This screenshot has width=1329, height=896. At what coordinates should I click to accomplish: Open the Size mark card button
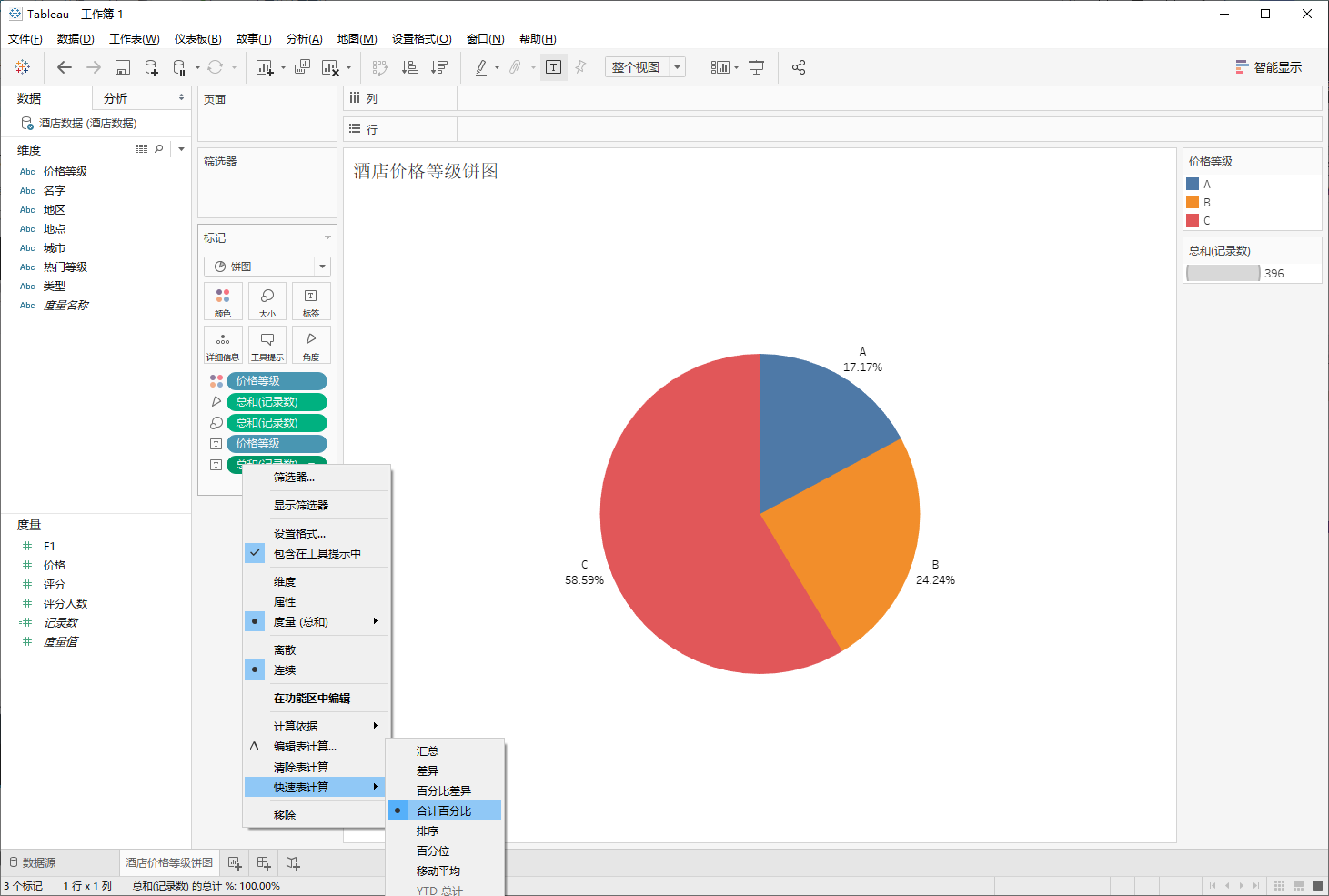pos(267,301)
